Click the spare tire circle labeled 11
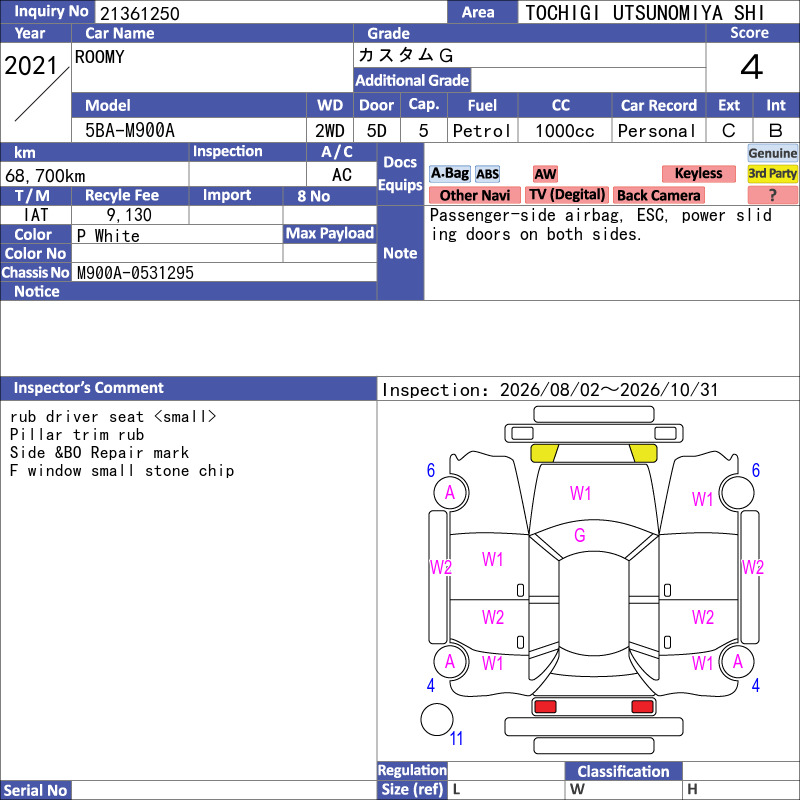Screen dimensions: 800x800 [437, 719]
